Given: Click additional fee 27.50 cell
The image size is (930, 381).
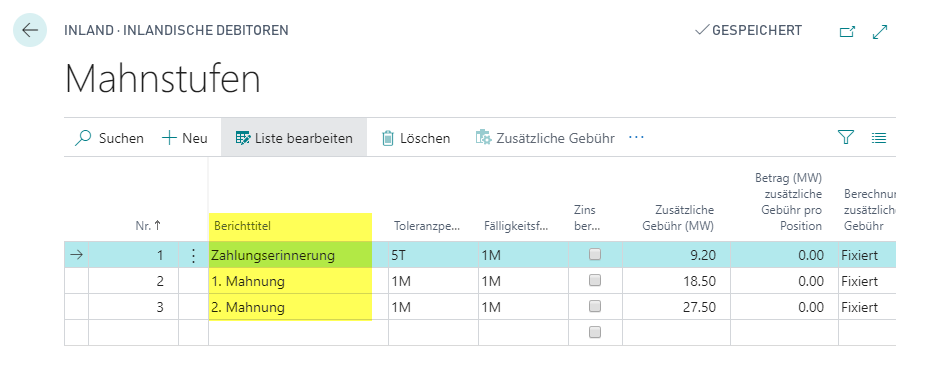Looking at the screenshot, I should click(676, 307).
